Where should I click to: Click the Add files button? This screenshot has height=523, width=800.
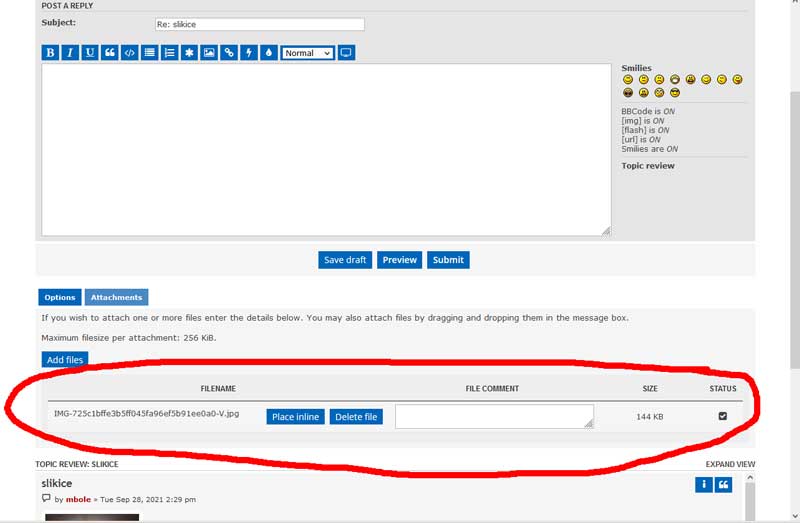pyautogui.click(x=65, y=359)
